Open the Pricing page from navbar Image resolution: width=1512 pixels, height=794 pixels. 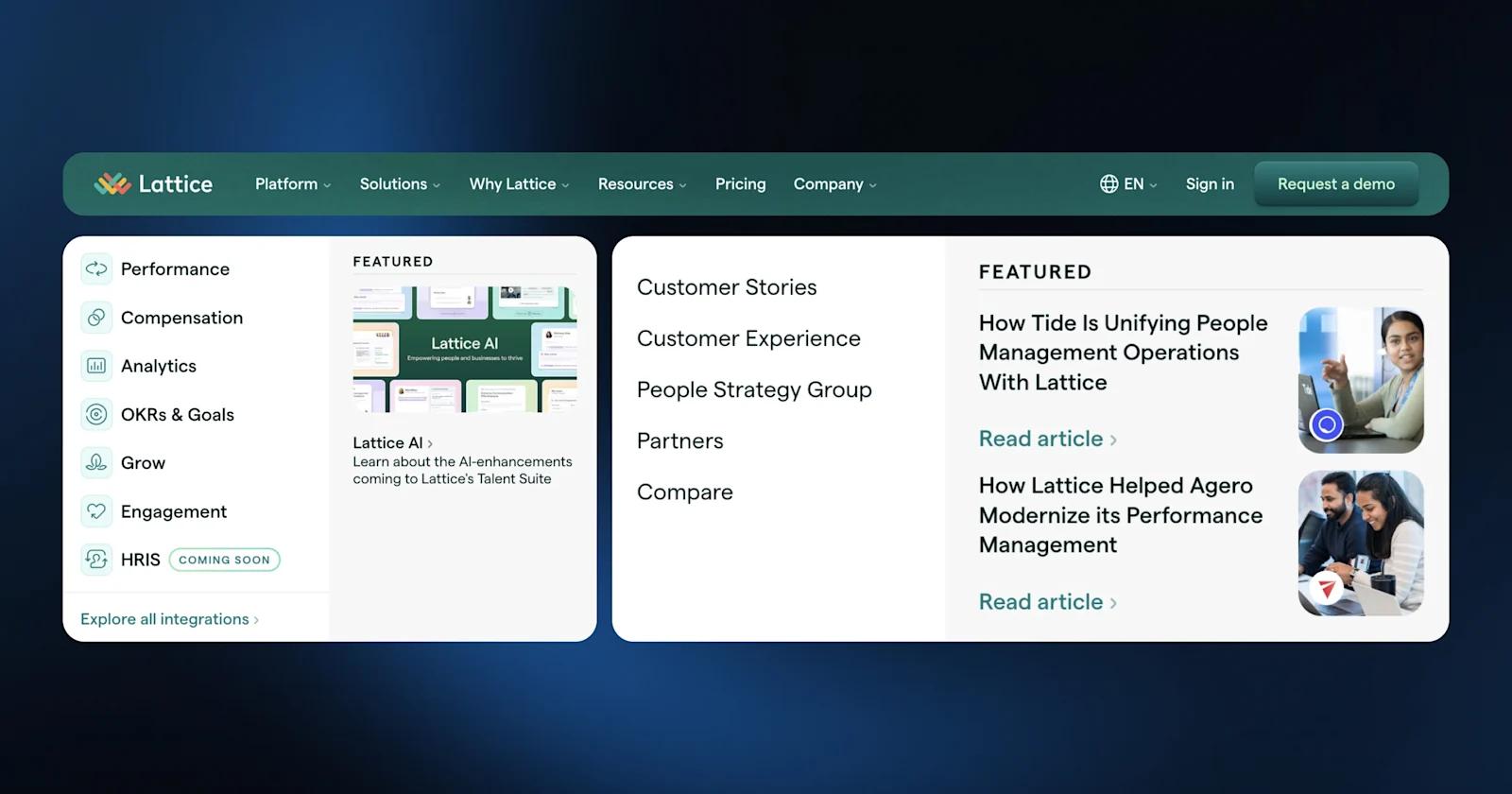click(740, 184)
